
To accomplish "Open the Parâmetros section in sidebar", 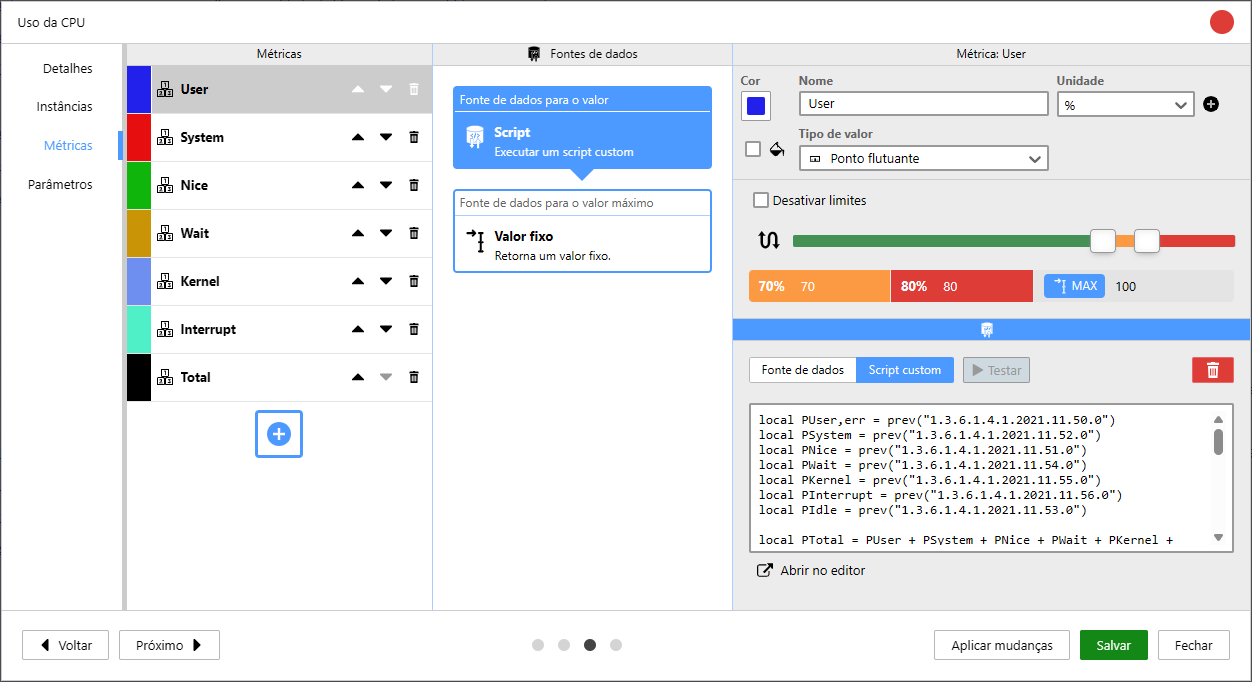I will coord(60,184).
